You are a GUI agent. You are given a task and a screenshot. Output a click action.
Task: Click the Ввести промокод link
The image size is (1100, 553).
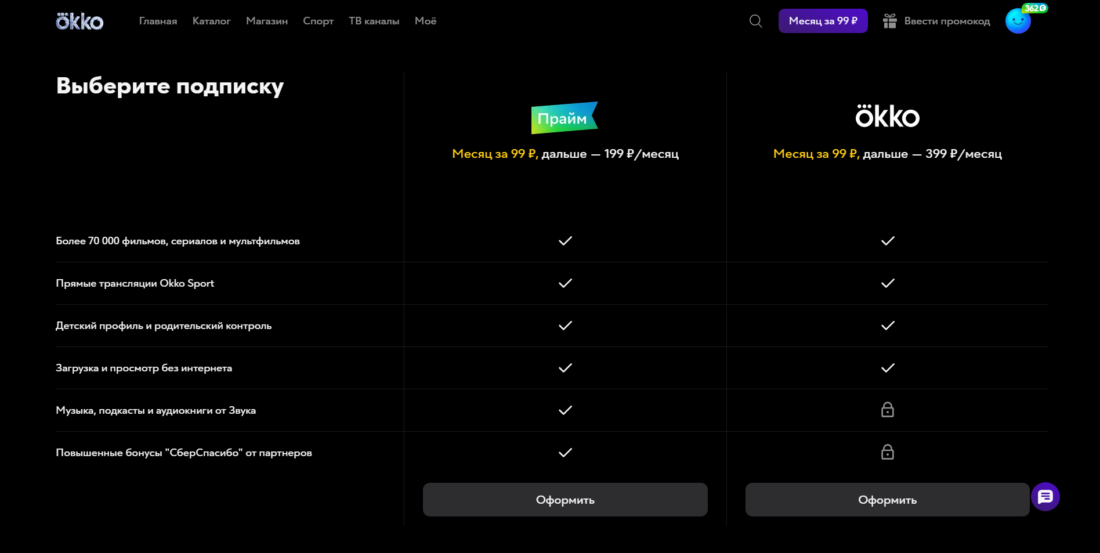click(947, 21)
